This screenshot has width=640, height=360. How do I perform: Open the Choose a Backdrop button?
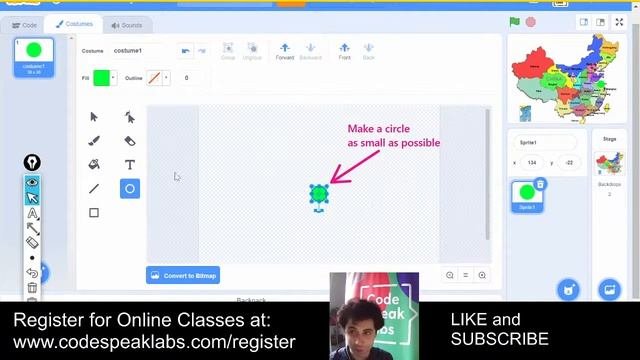(610, 290)
